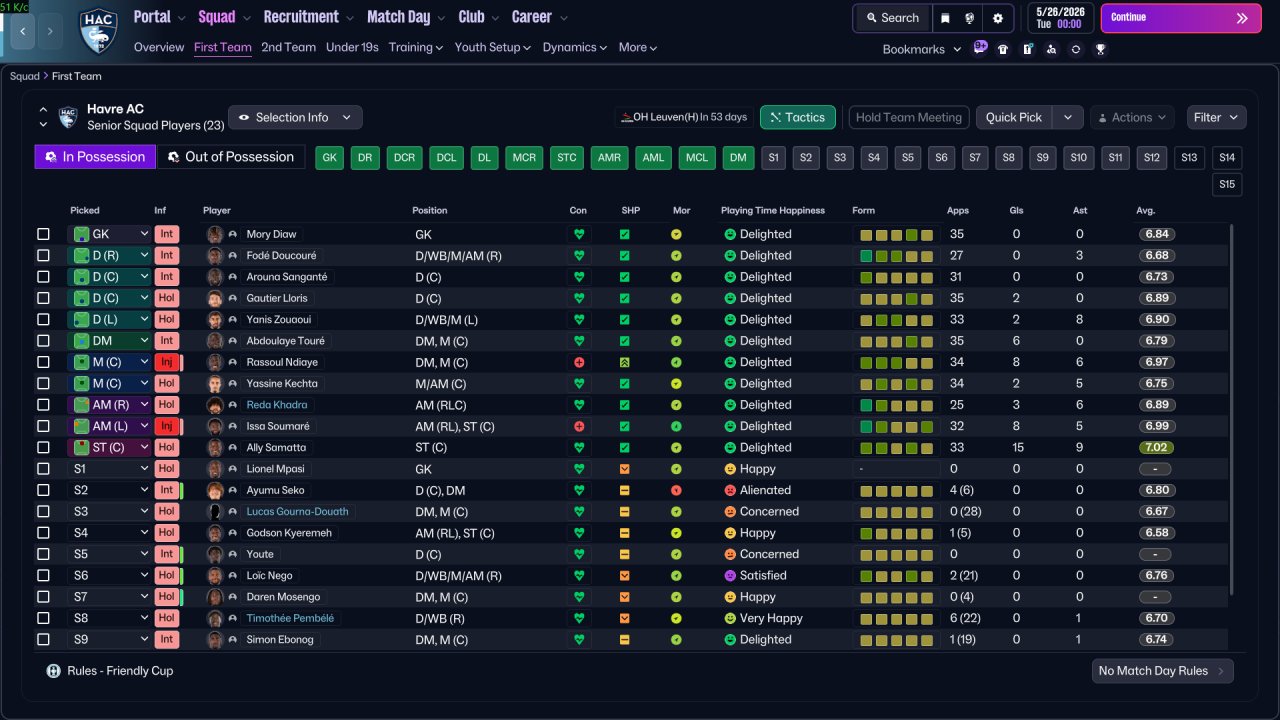Open the Bookmarks dropdown
The image size is (1280, 720).
pos(922,49)
